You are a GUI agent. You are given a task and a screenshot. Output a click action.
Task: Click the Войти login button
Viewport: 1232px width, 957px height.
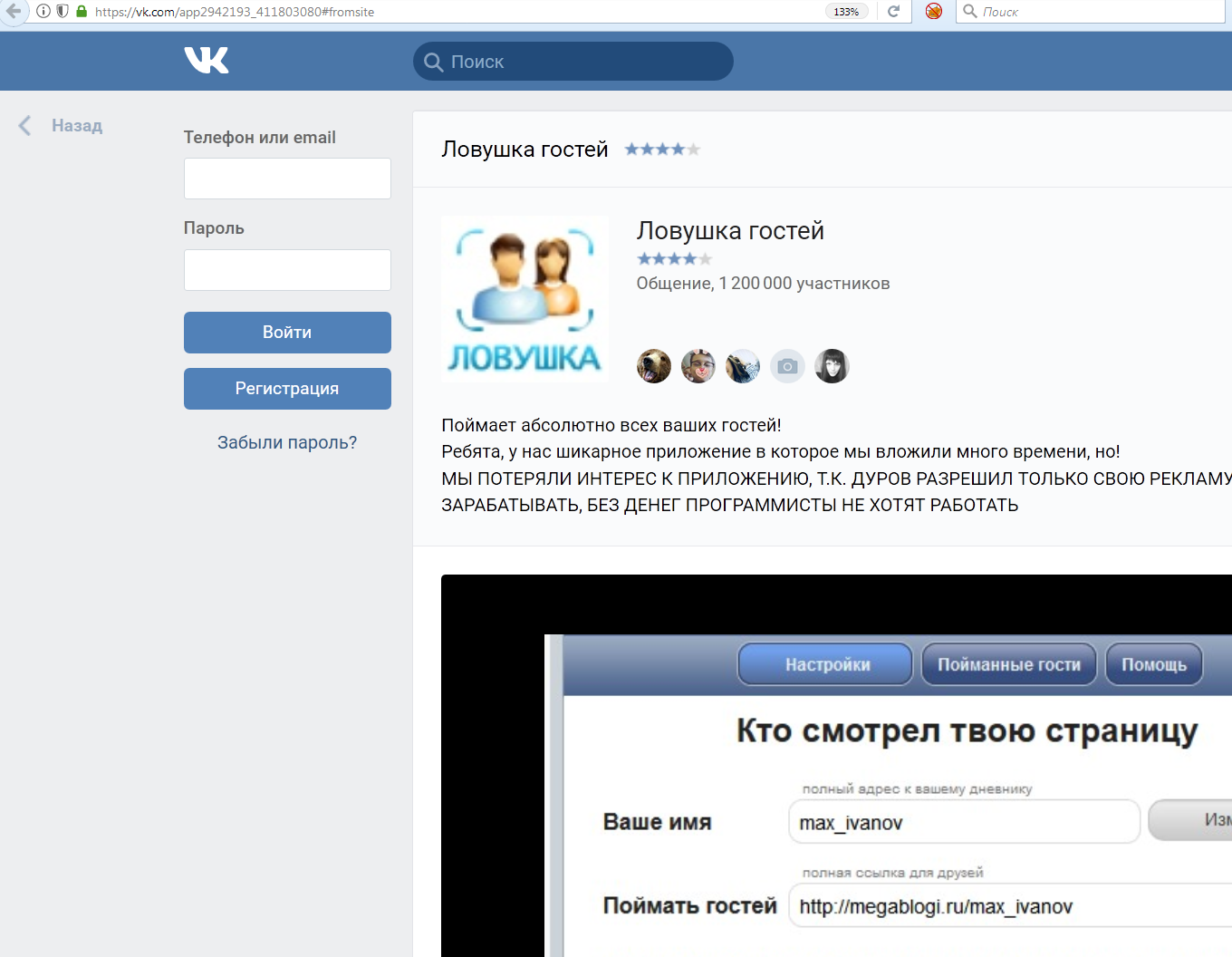pyautogui.click(x=287, y=333)
